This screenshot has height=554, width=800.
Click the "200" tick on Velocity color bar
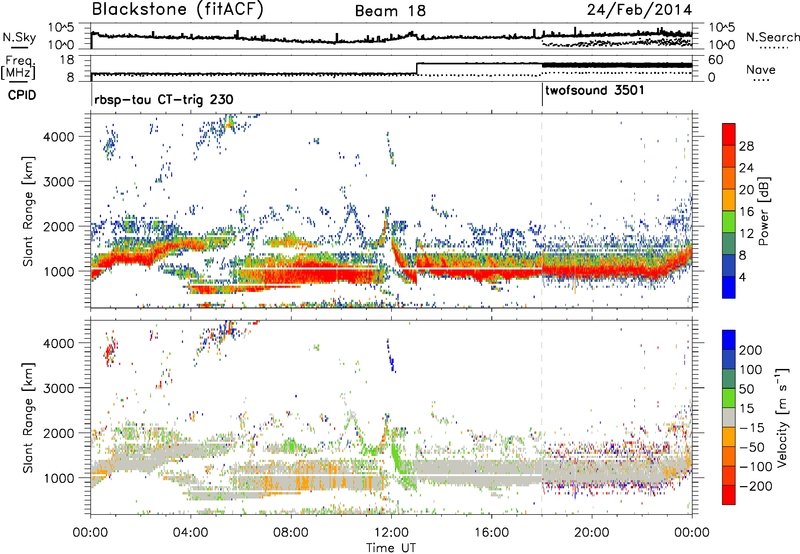(x=750, y=350)
